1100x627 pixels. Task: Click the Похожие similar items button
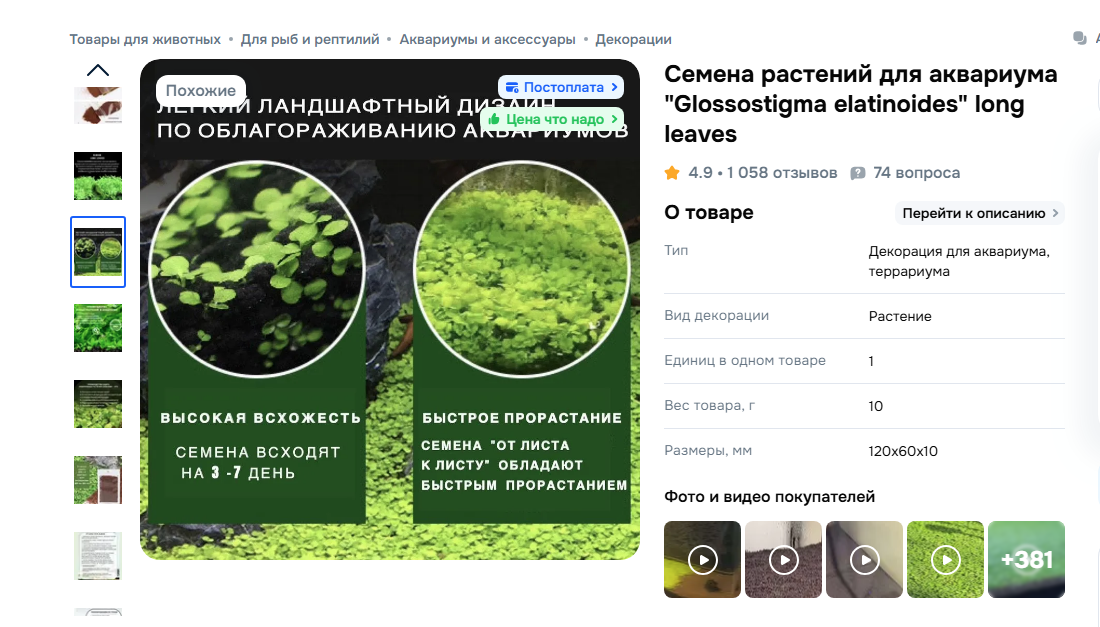(201, 90)
